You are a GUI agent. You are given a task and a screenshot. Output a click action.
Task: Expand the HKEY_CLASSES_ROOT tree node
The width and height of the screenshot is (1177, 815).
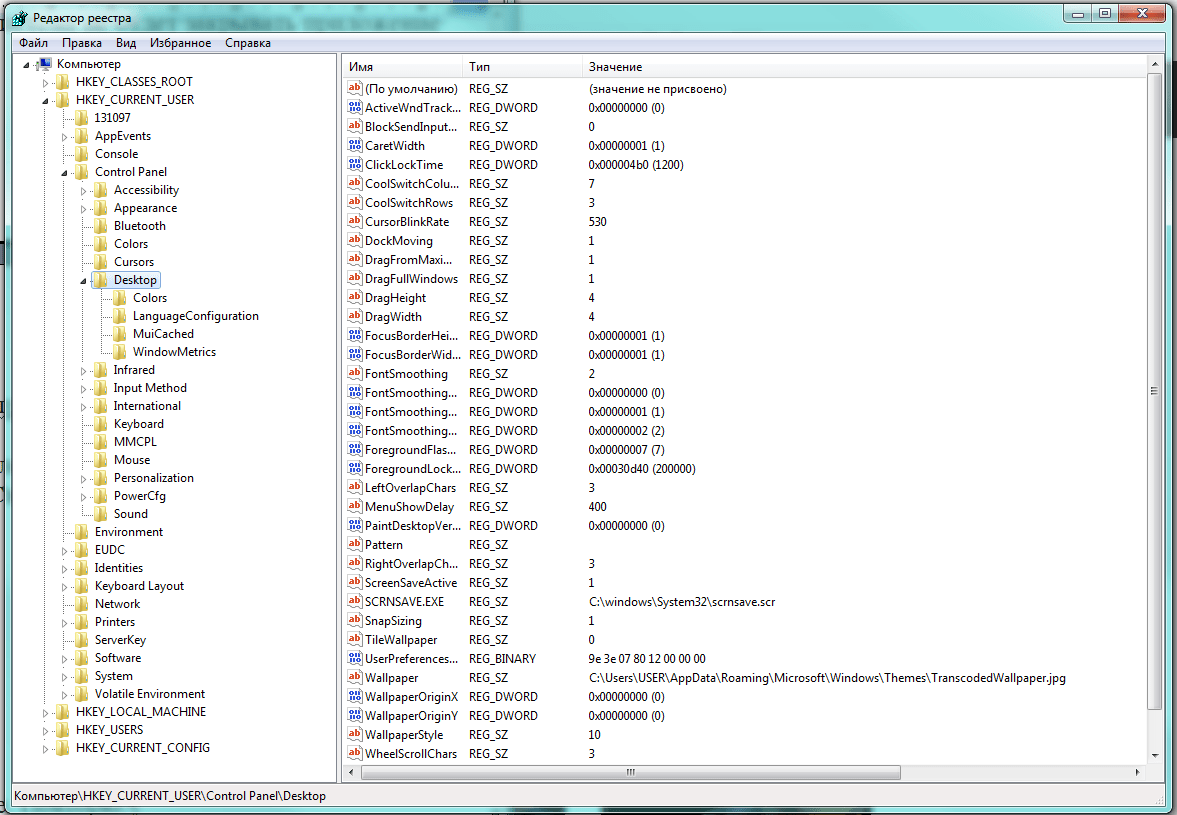pos(45,82)
